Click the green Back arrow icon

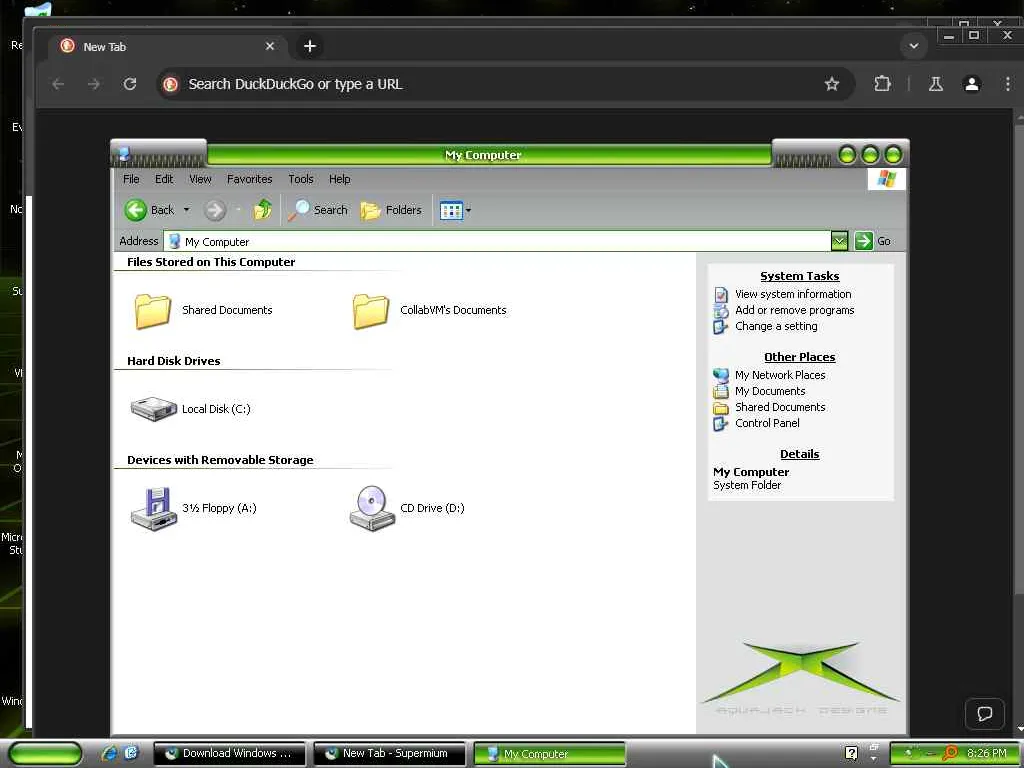pos(136,210)
